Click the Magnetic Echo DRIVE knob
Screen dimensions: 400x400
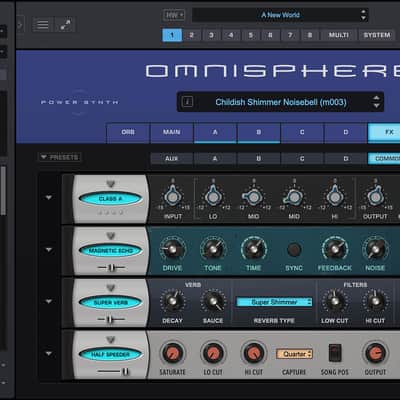(172, 249)
